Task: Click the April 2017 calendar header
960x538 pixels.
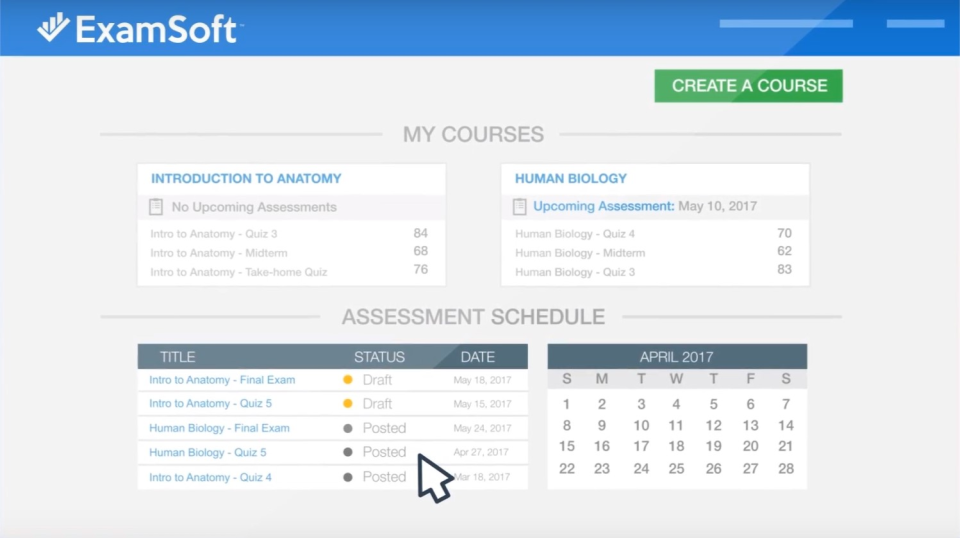Action: pos(677,357)
